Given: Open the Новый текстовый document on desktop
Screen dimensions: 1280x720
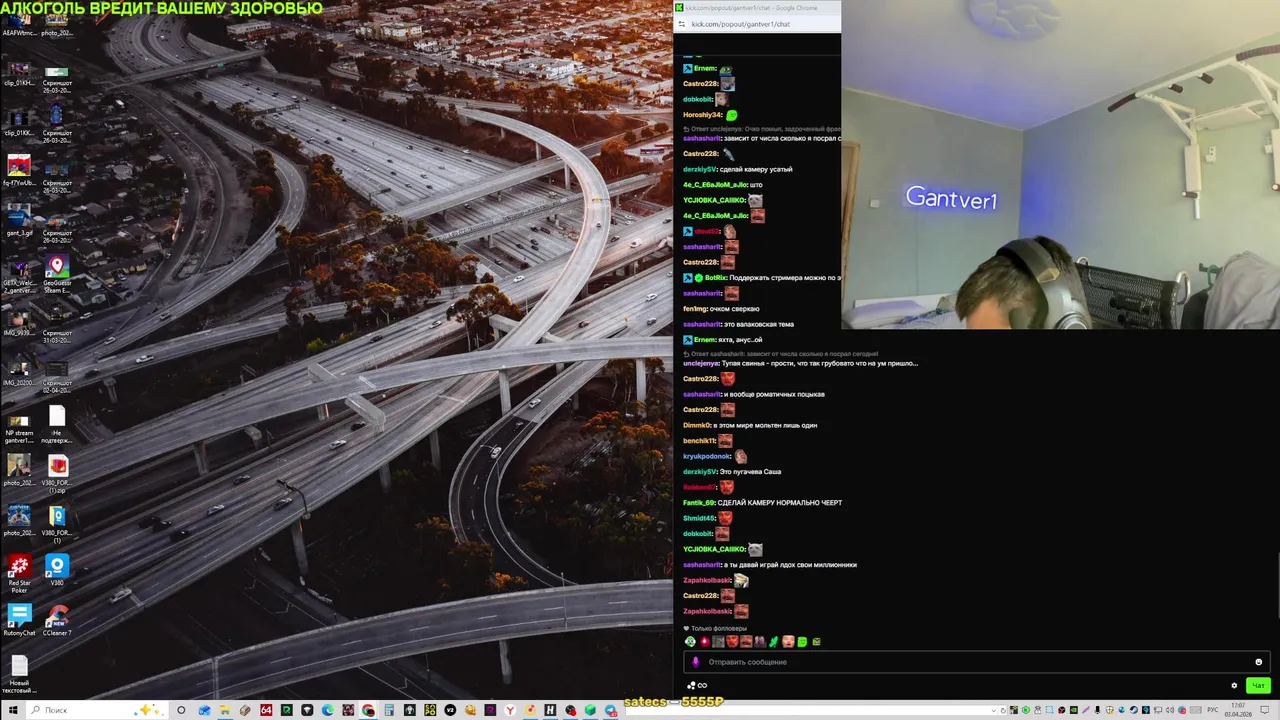Looking at the screenshot, I should 18,673.
